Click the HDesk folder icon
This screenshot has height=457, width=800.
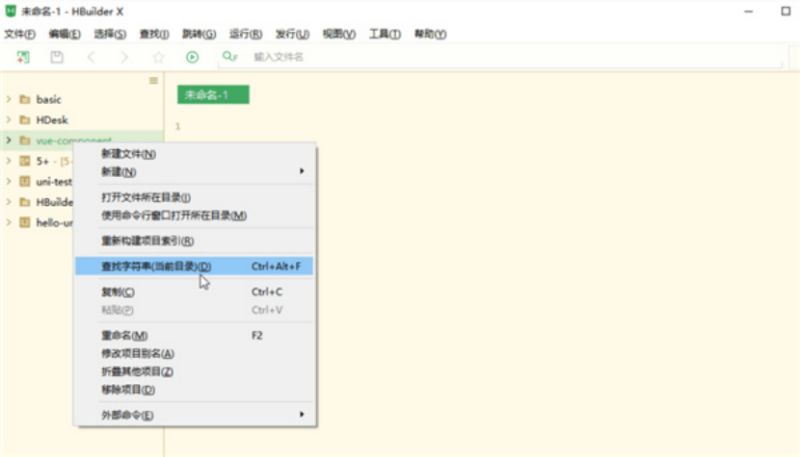(24, 120)
